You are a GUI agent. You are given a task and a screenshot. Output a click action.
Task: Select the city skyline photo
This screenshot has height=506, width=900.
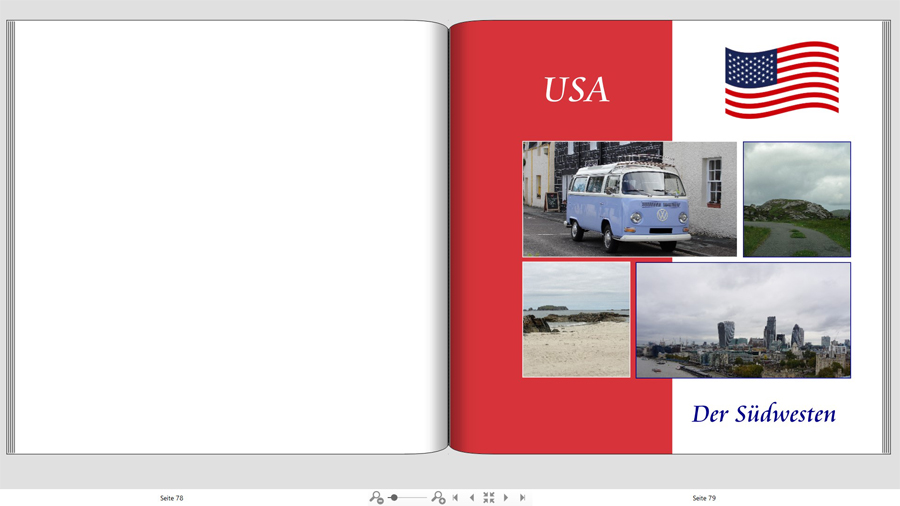pyautogui.click(x=743, y=320)
